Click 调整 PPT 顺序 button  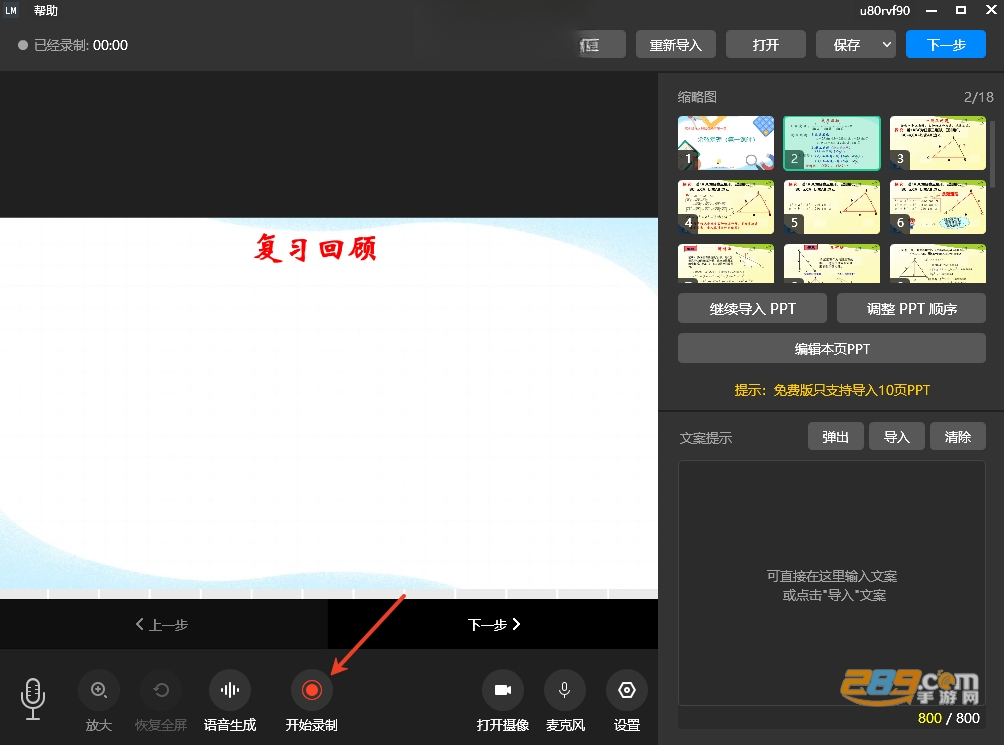(911, 308)
